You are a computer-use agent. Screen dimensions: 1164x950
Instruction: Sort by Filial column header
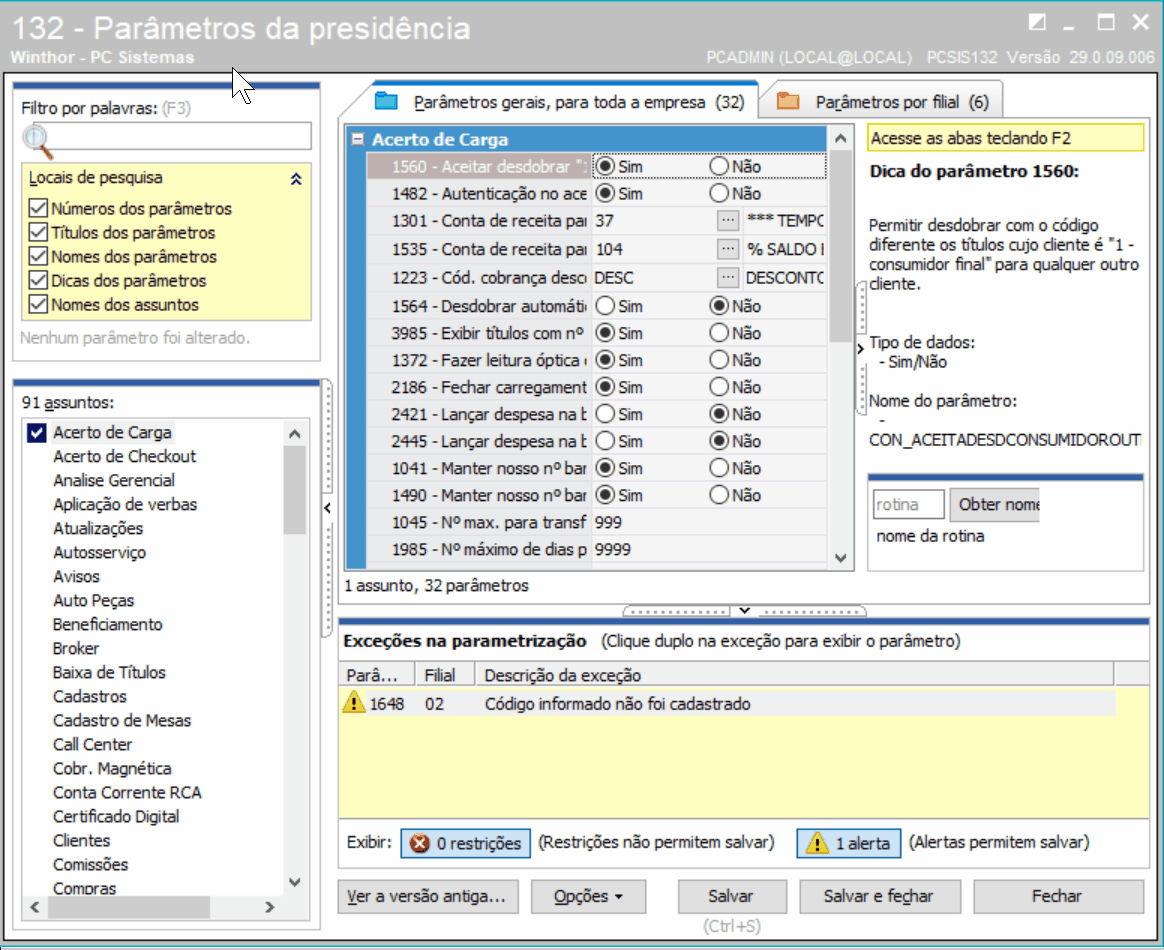(x=444, y=675)
